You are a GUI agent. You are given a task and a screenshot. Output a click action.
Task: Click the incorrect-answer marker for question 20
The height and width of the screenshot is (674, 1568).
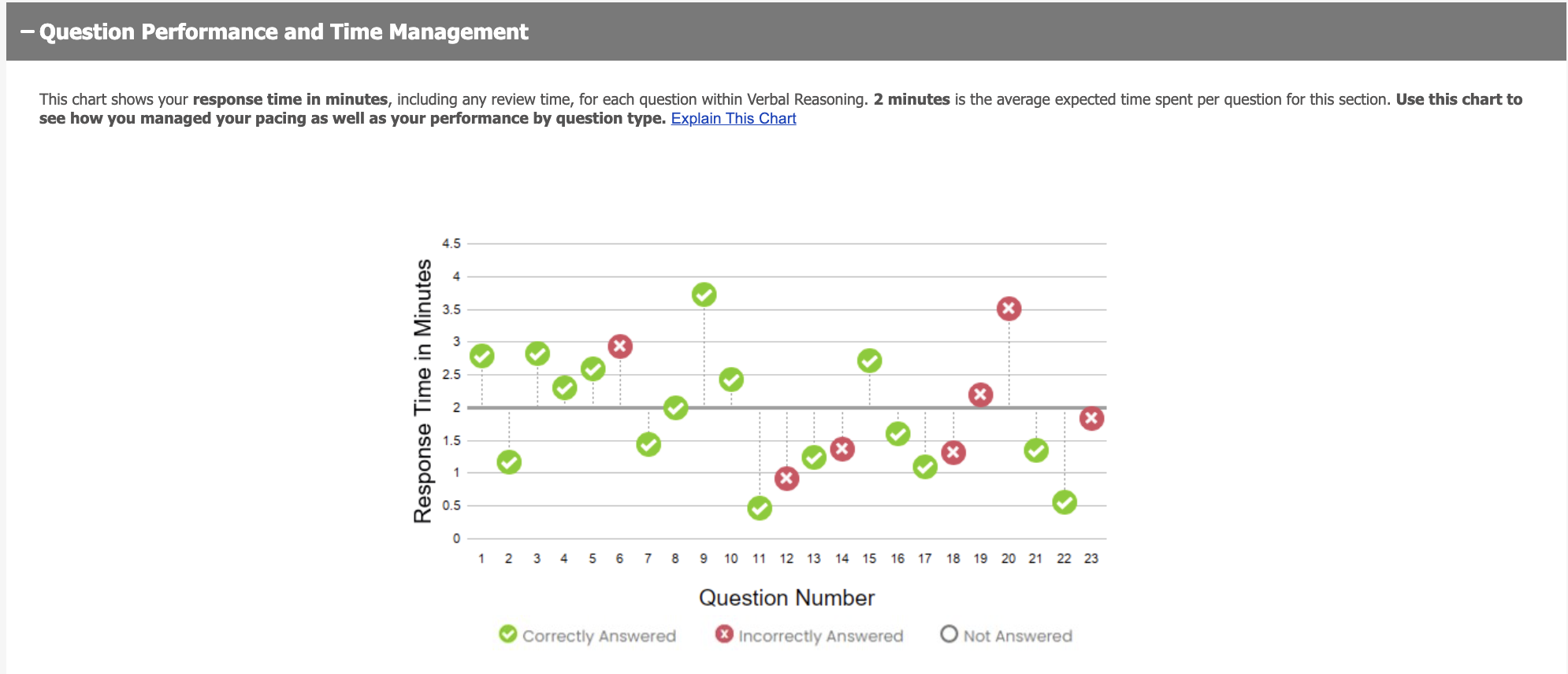pyautogui.click(x=1009, y=309)
